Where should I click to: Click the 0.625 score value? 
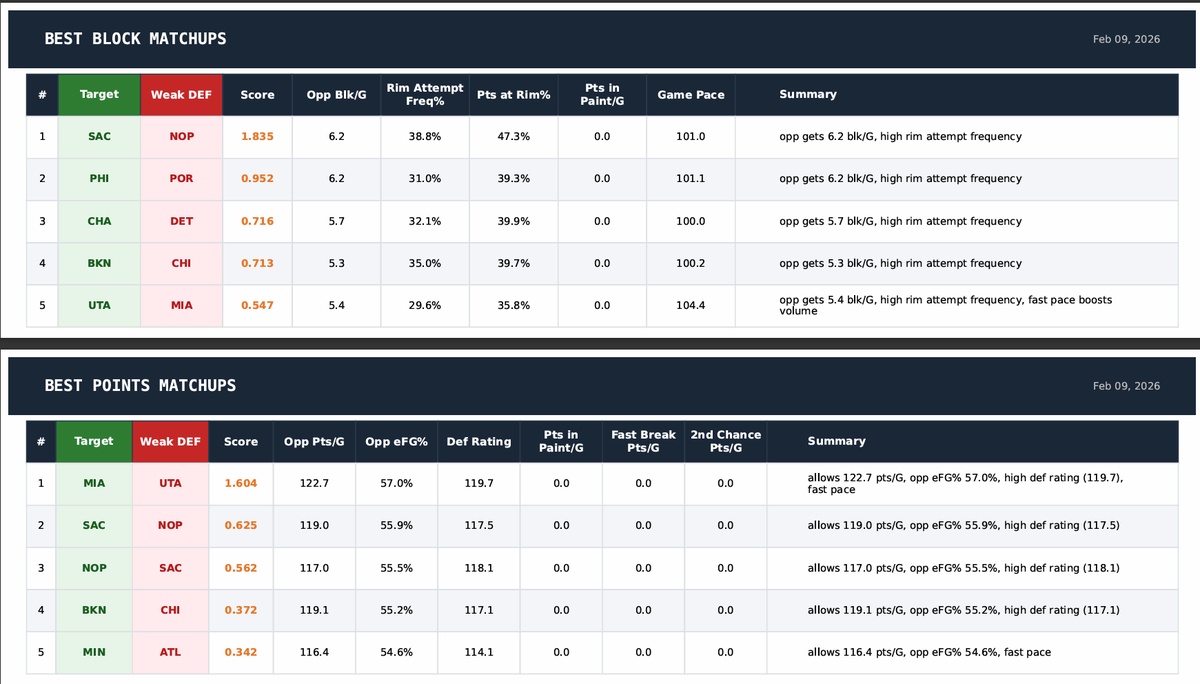pos(241,525)
